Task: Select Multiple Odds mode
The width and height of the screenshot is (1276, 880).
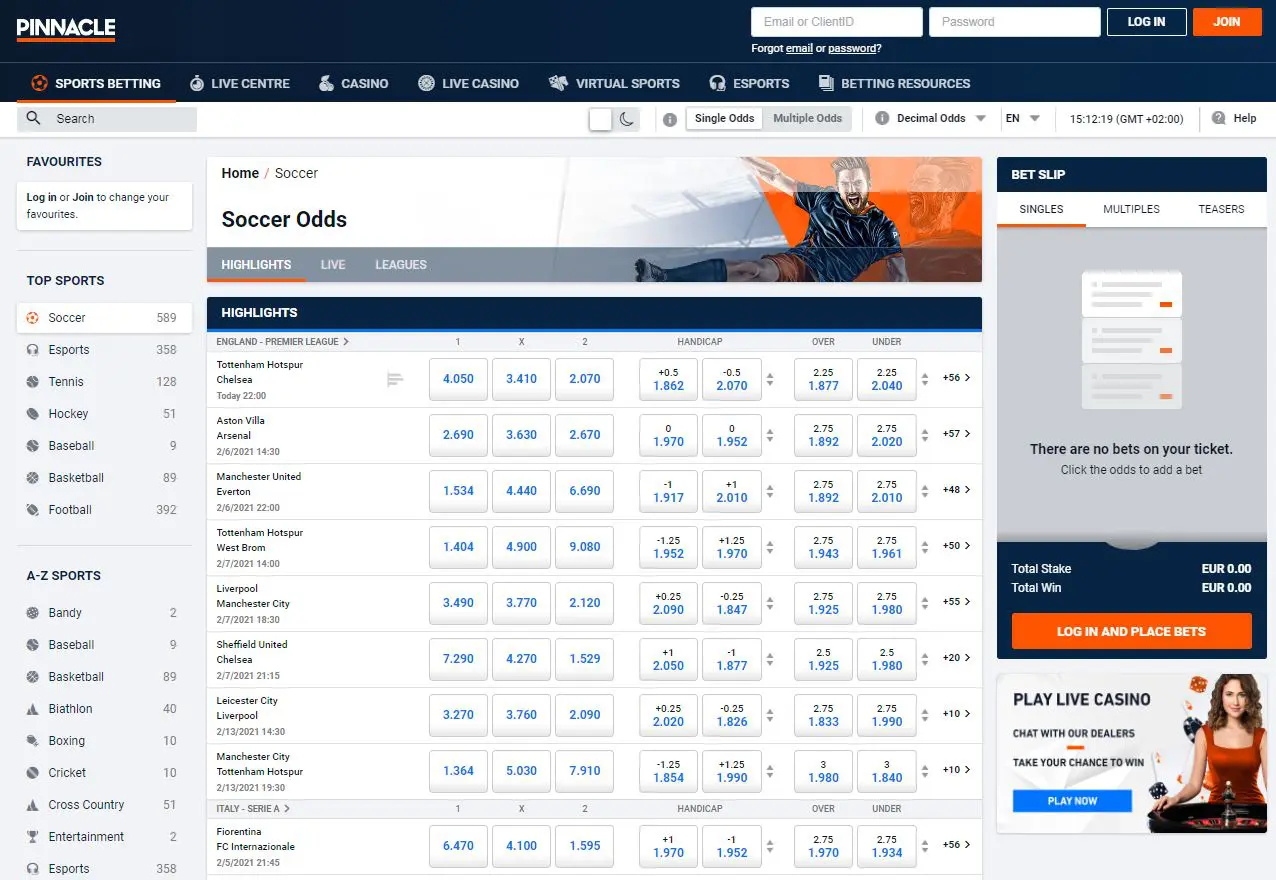Action: (x=807, y=118)
